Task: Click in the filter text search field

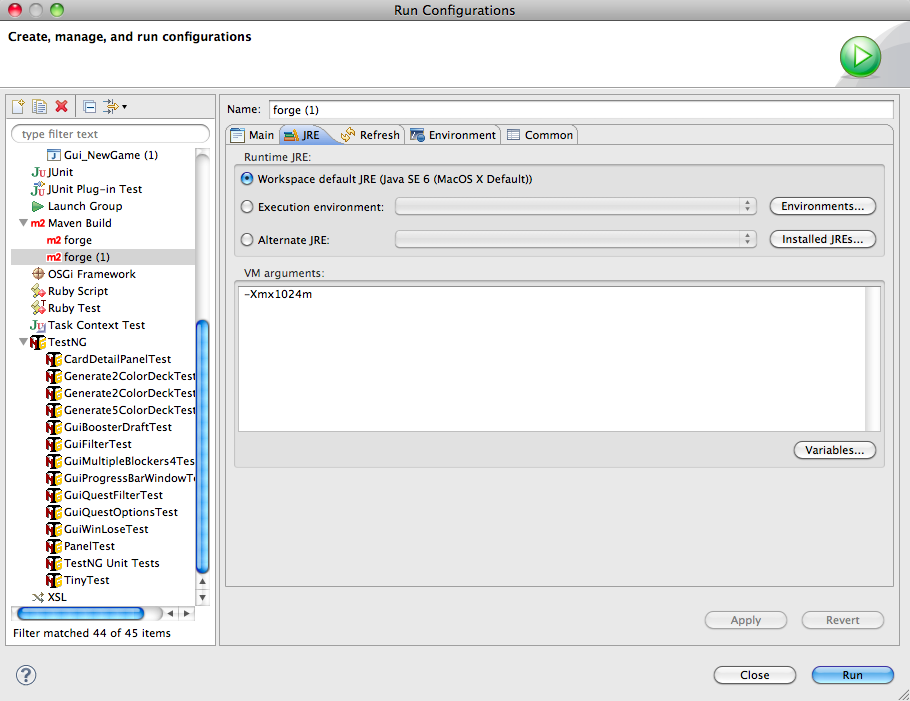Action: [x=110, y=134]
